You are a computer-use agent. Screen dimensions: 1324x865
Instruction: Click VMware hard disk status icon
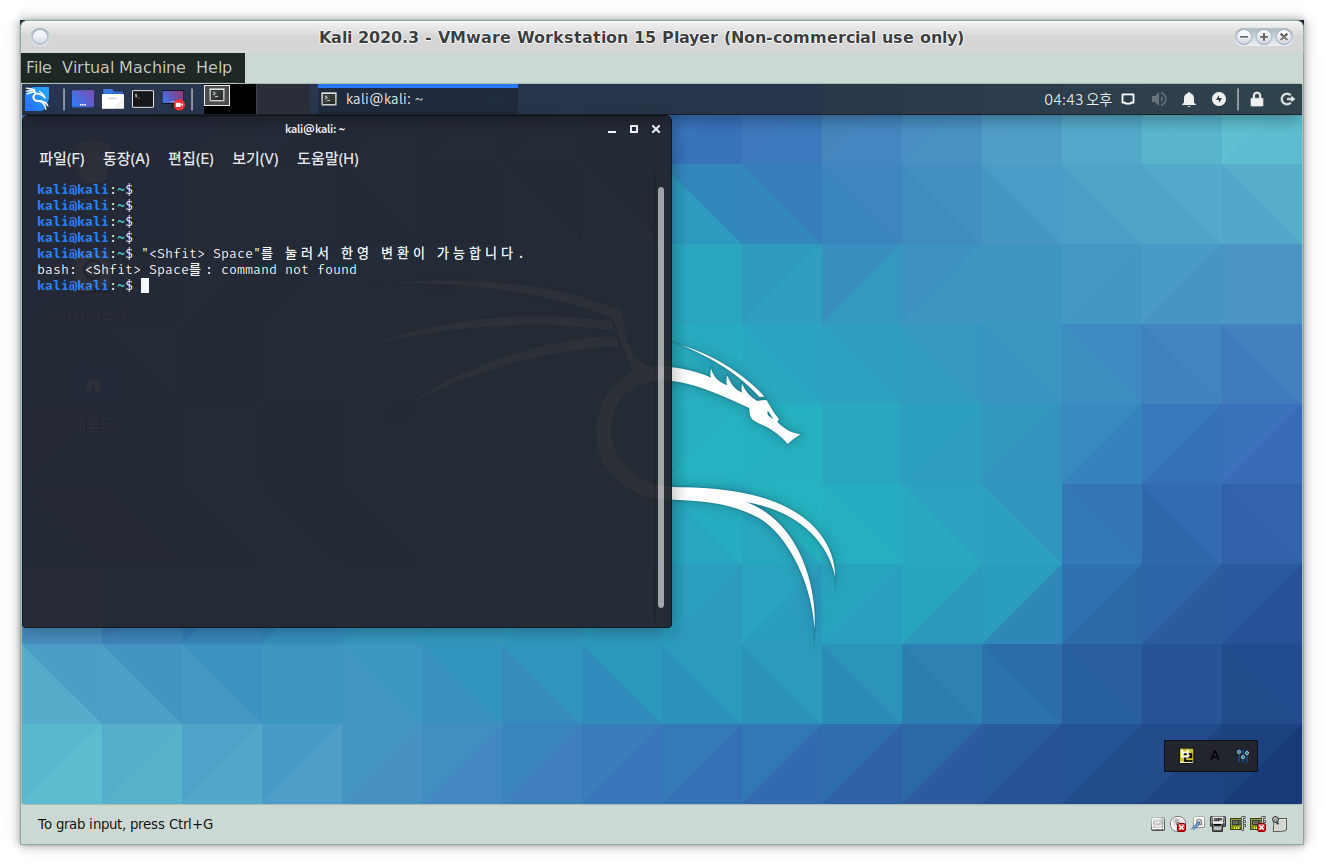[x=1158, y=825]
